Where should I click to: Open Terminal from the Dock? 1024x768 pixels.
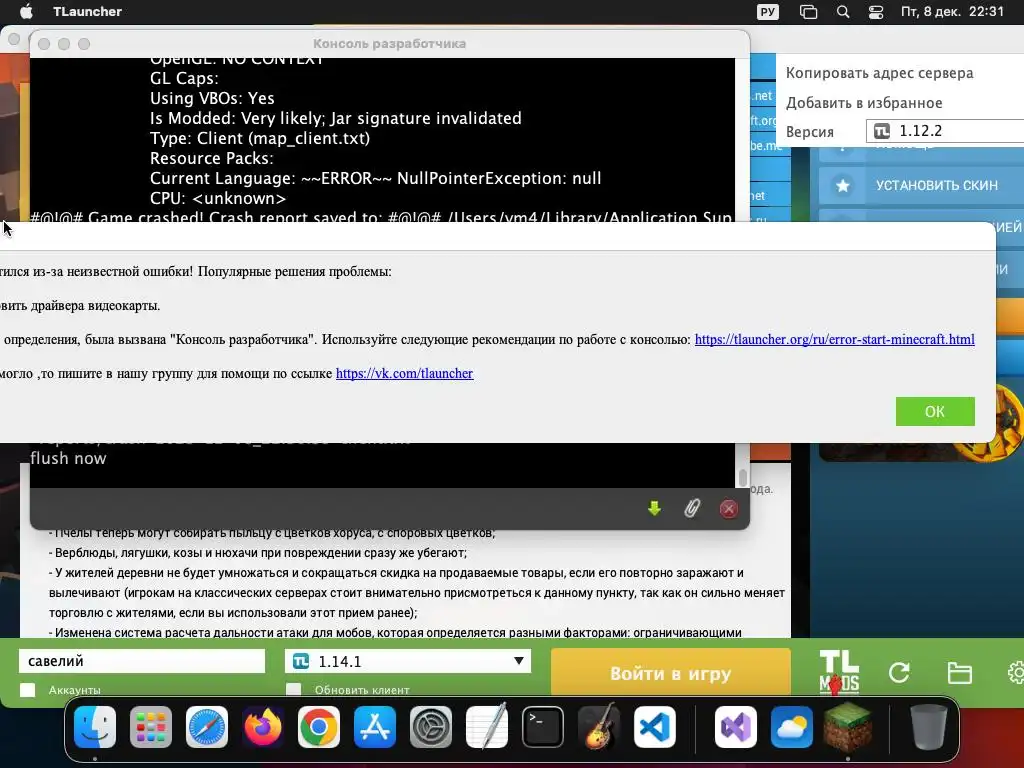tap(543, 726)
